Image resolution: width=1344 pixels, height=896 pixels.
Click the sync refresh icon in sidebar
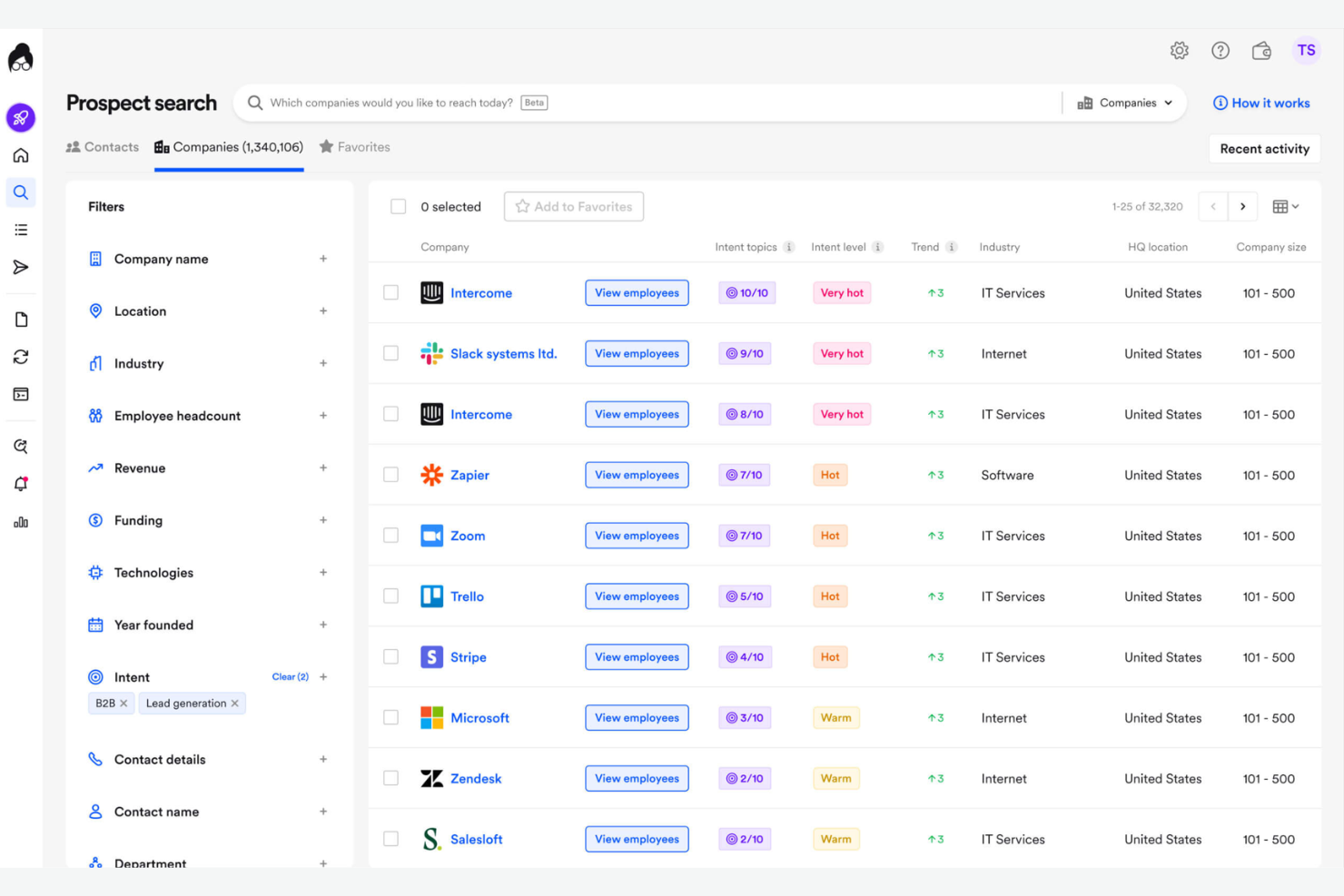click(20, 356)
